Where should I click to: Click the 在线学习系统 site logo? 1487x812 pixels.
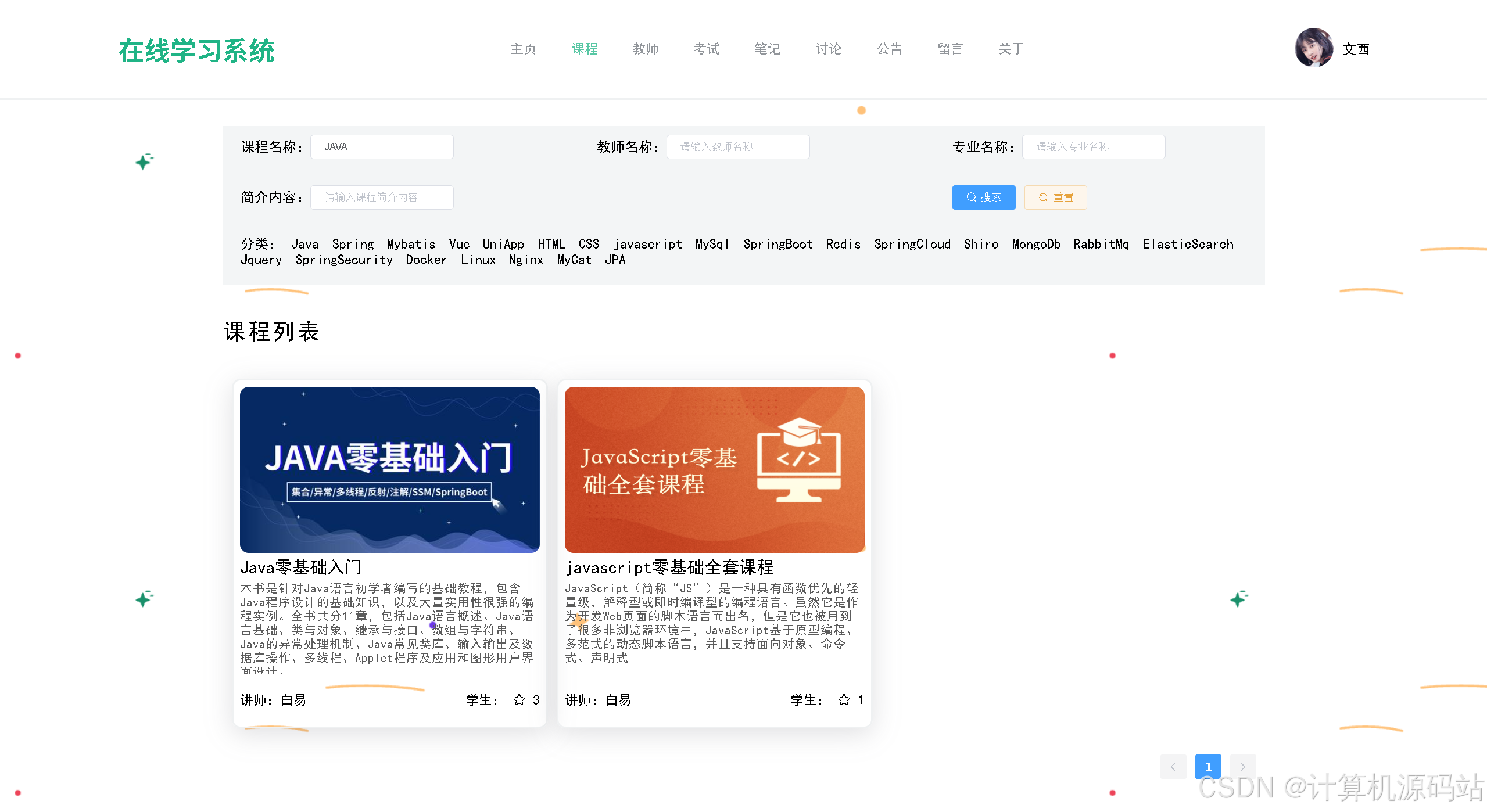pos(197,51)
